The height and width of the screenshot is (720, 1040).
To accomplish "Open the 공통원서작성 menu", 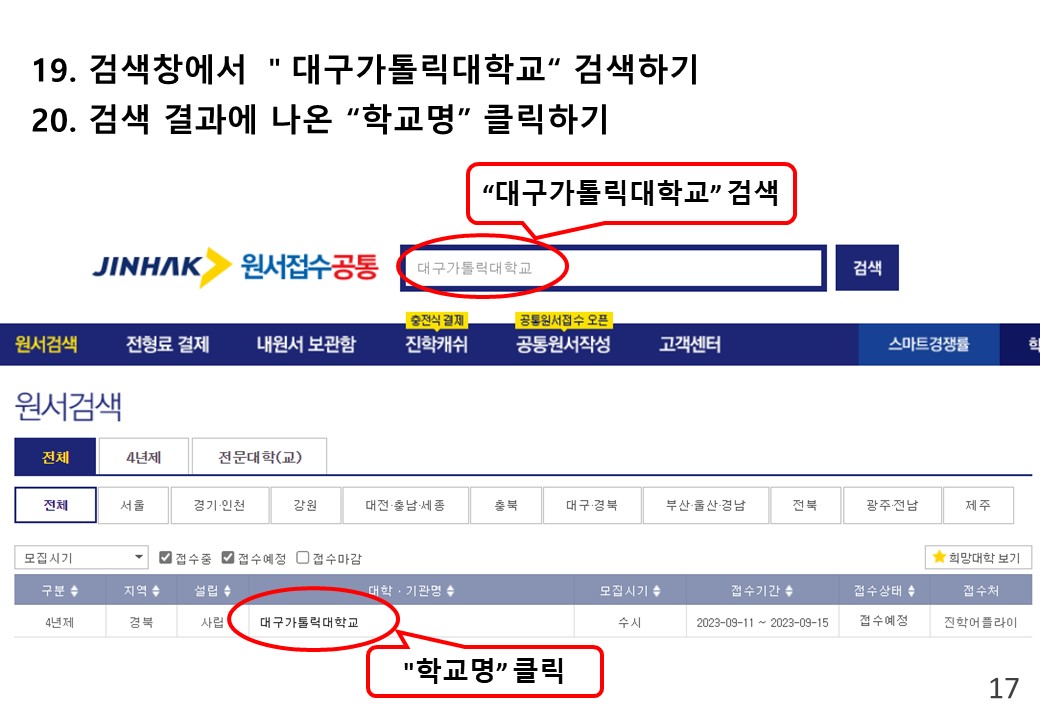I will [563, 344].
